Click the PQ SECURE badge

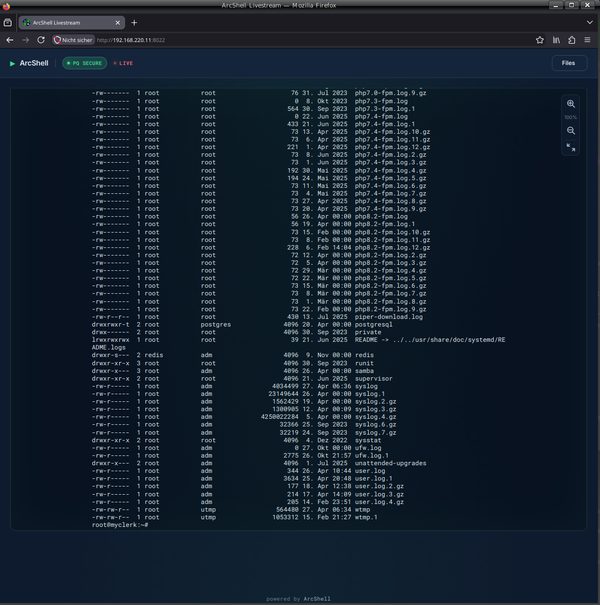[x=85, y=63]
